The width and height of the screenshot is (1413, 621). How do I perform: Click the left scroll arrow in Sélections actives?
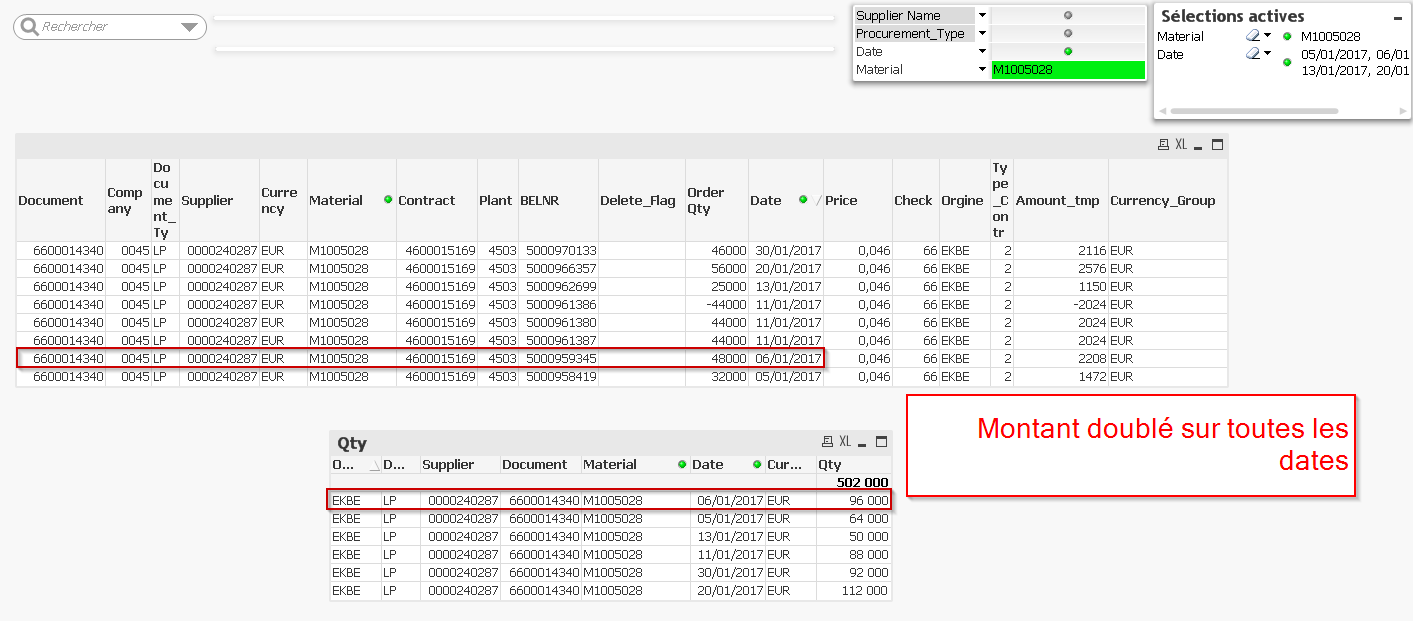point(1163,111)
